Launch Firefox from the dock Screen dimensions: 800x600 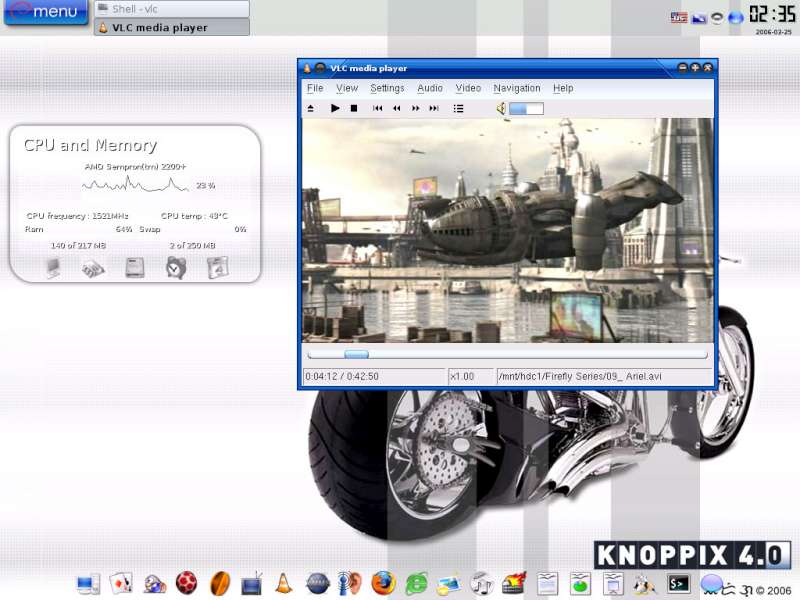point(383,583)
